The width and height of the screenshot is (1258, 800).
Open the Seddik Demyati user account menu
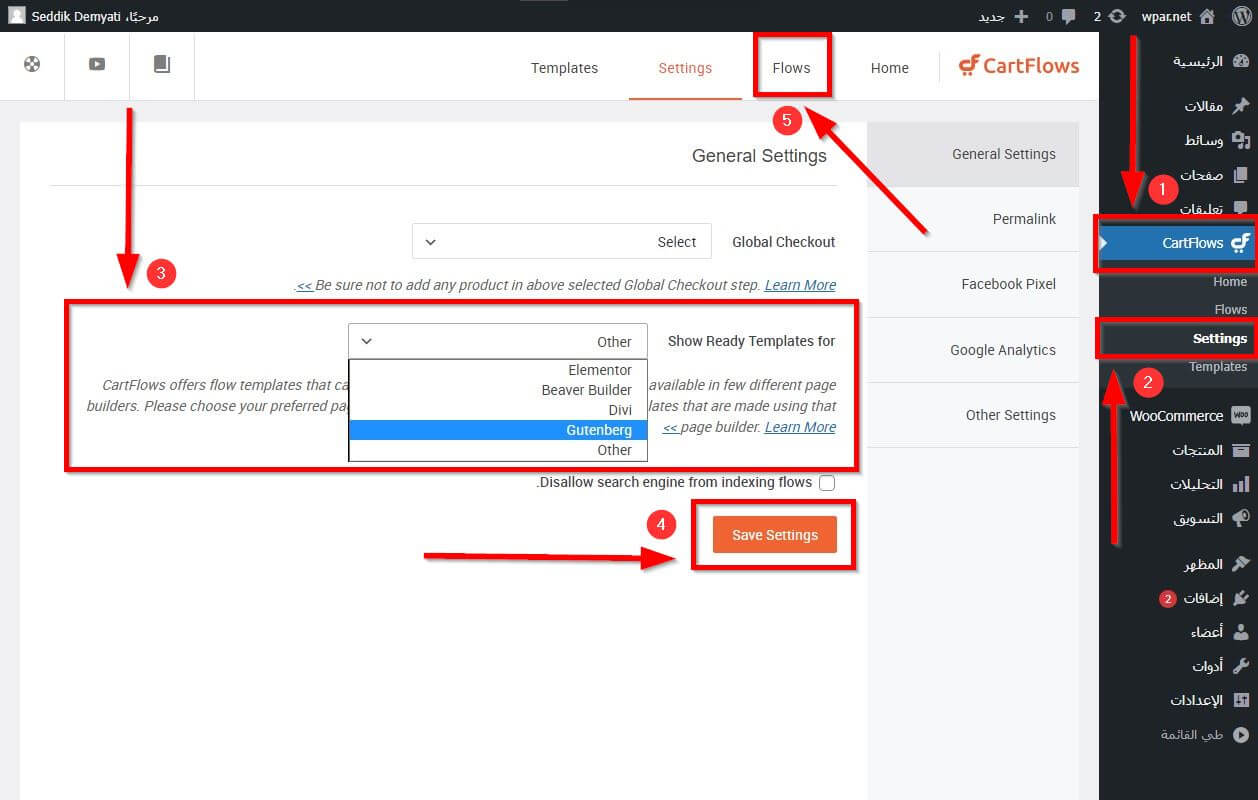click(x=84, y=16)
